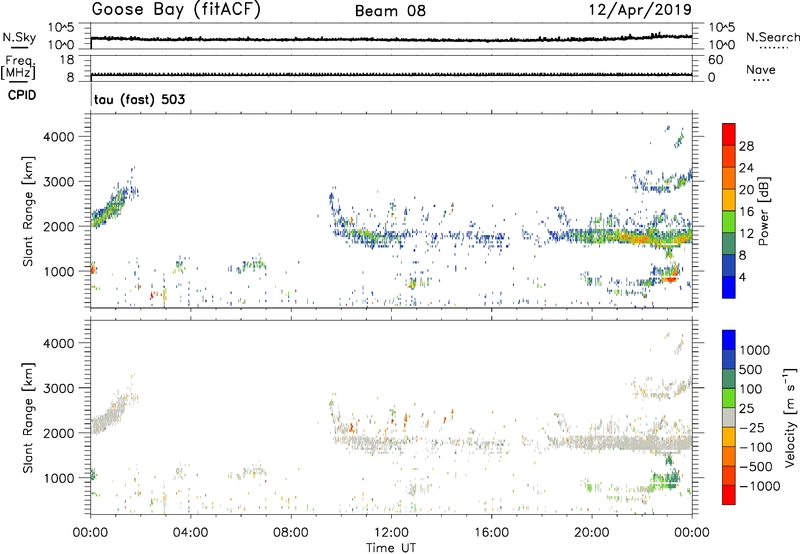The image size is (800, 554).
Task: Select the "Beam 08" header label
Action: pos(390,11)
